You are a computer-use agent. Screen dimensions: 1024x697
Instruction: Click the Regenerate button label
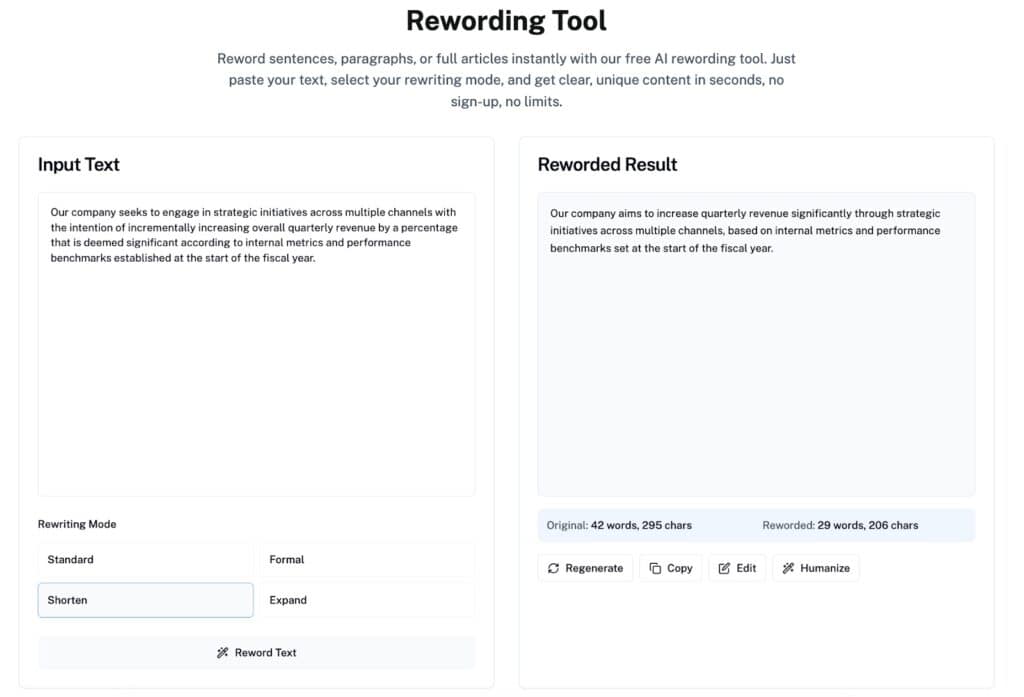tap(594, 568)
